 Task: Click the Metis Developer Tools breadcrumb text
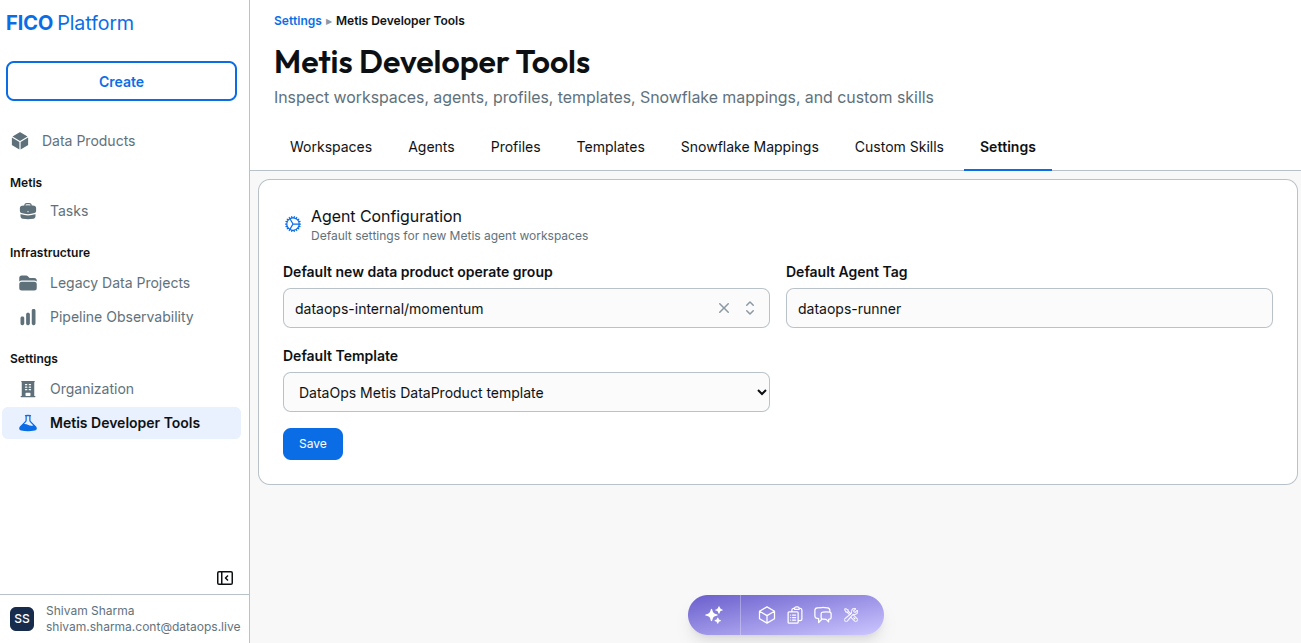(400, 21)
